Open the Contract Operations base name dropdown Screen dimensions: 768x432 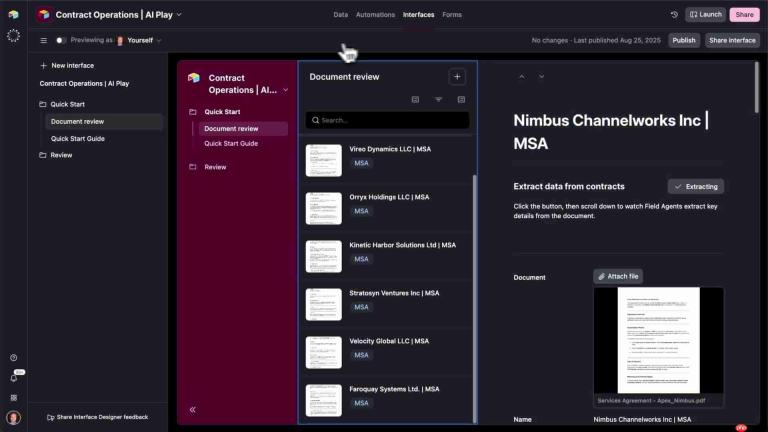point(179,15)
